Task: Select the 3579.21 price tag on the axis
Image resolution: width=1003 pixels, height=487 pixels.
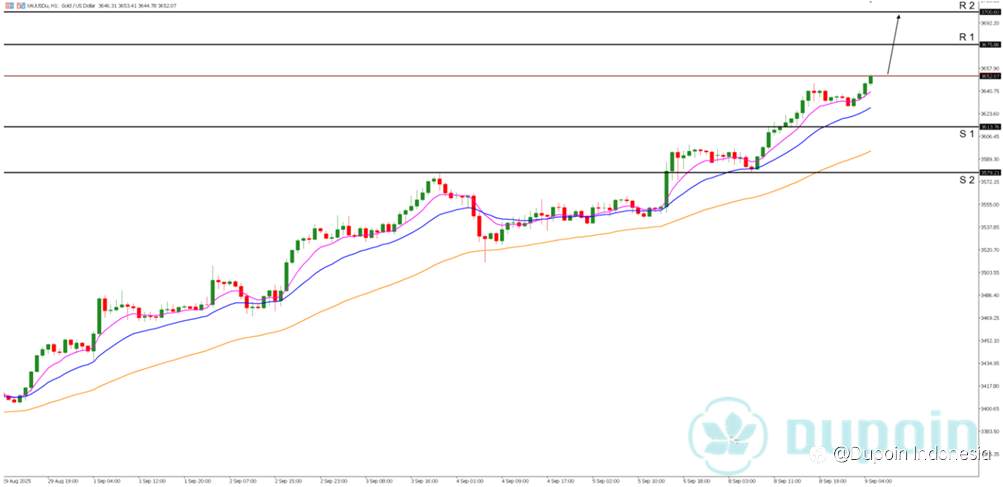Action: click(990, 172)
